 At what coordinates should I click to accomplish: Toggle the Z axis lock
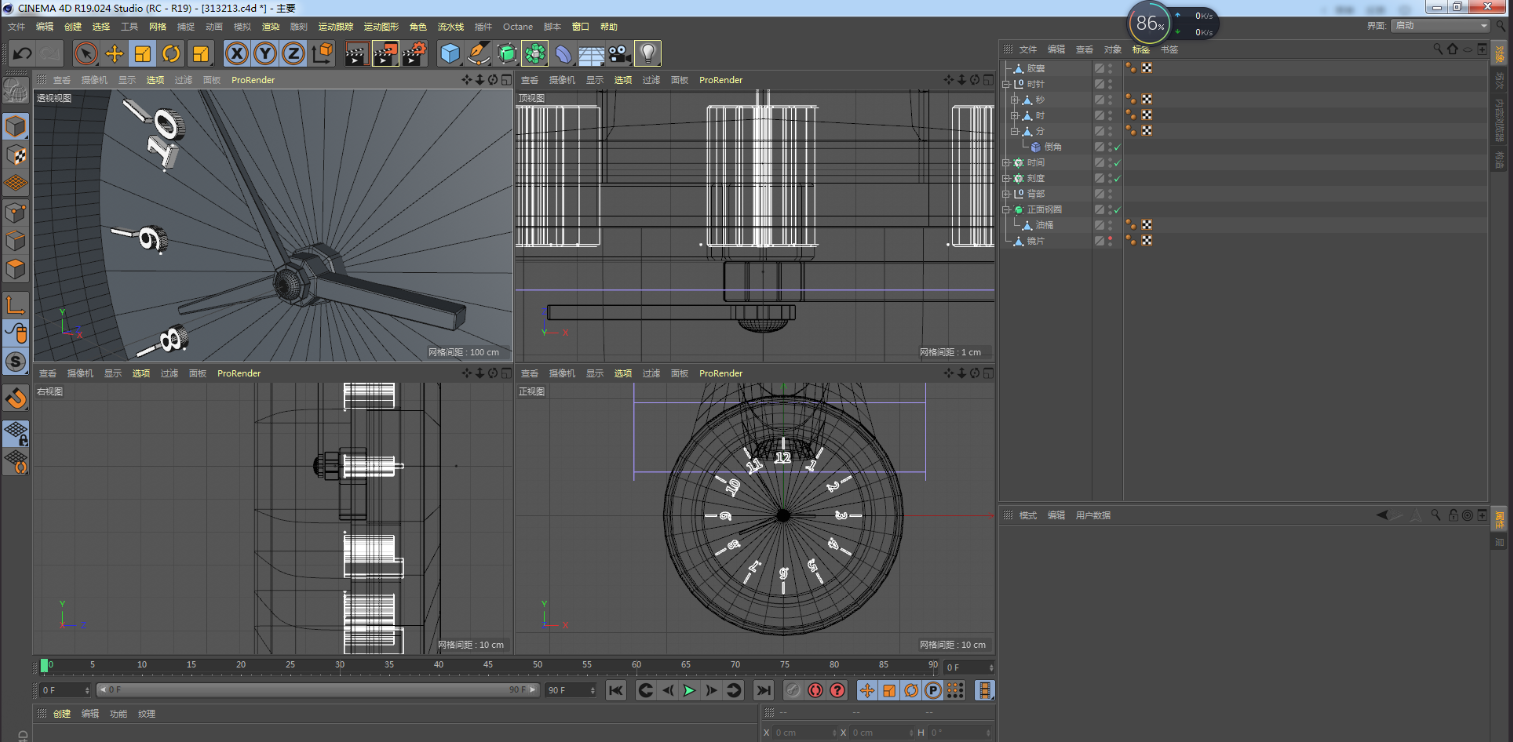pos(293,53)
